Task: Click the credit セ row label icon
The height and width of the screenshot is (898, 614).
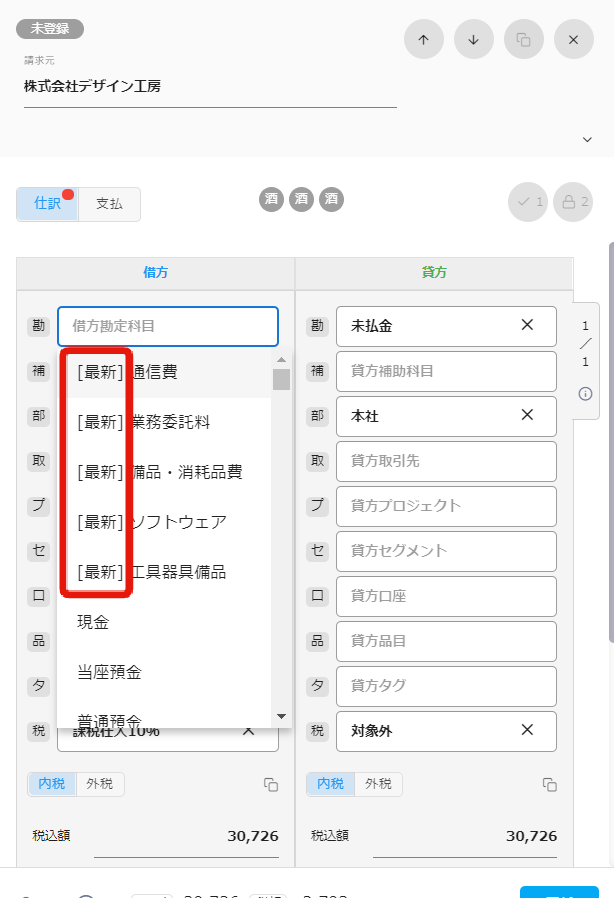Action: click(x=317, y=551)
